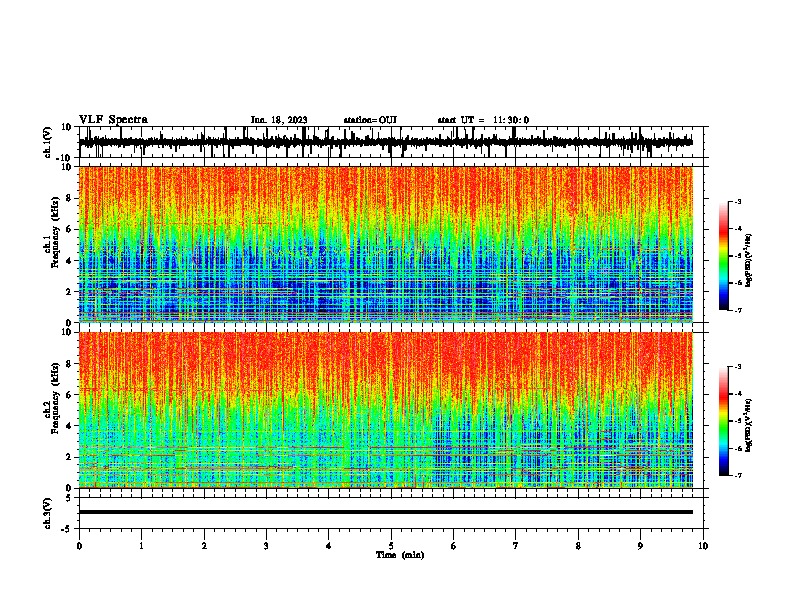This screenshot has height=612, width=792.
Task: Click the 'ch.1(V)' axis label
Action: tap(48, 142)
